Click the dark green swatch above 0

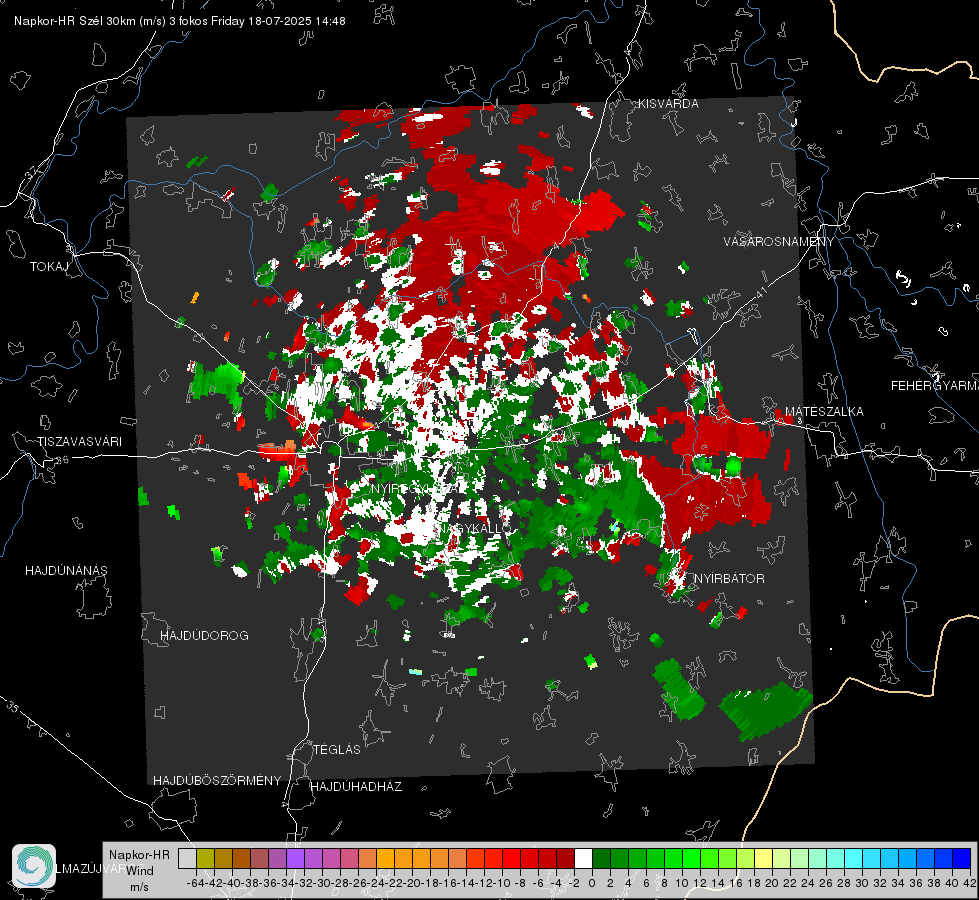point(601,859)
